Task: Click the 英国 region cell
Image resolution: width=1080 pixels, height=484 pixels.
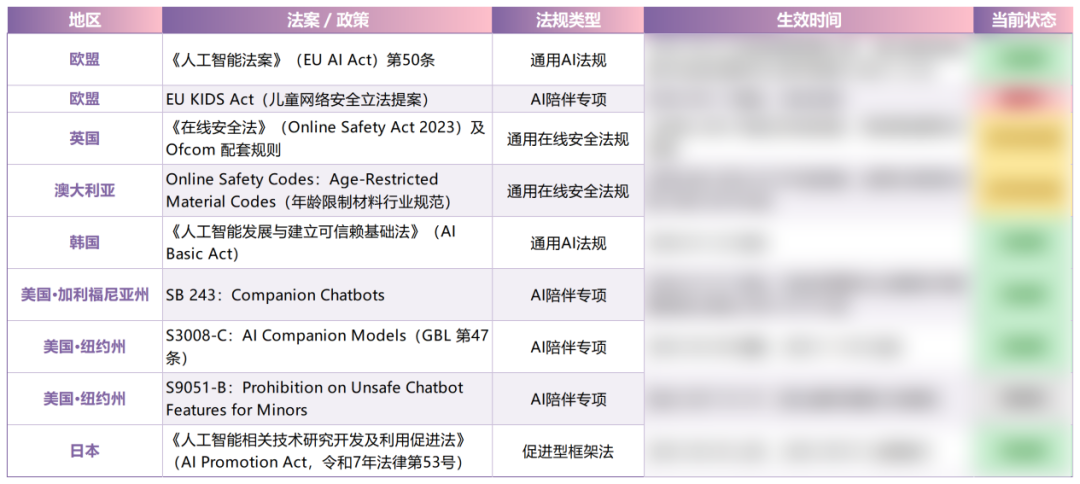Action: tap(85, 138)
